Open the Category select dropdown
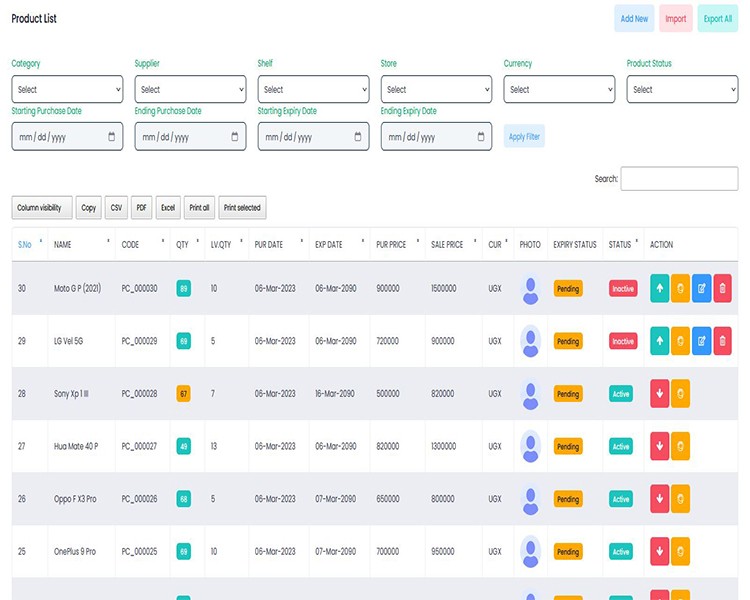750x600 pixels. [x=67, y=89]
